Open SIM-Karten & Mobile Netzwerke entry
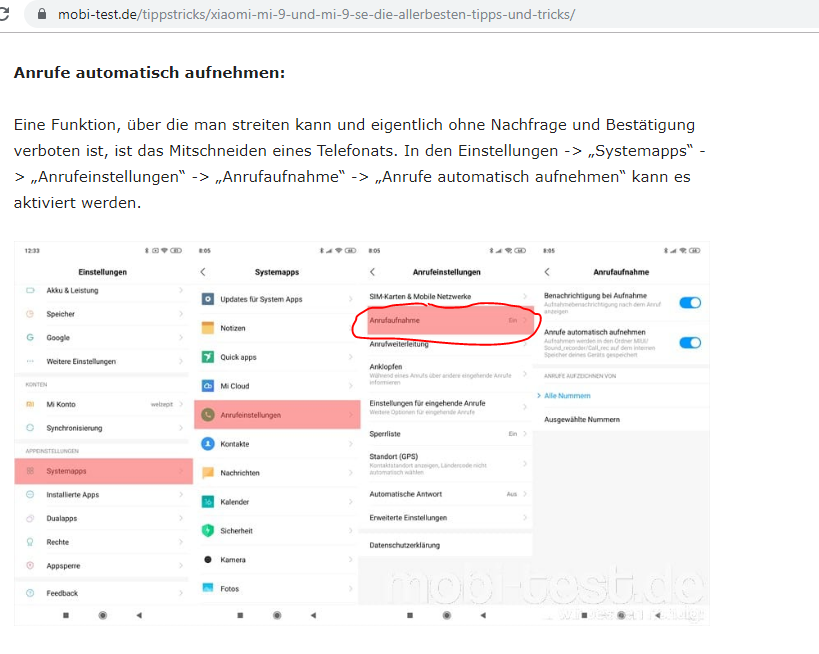819x654 pixels. [447, 296]
